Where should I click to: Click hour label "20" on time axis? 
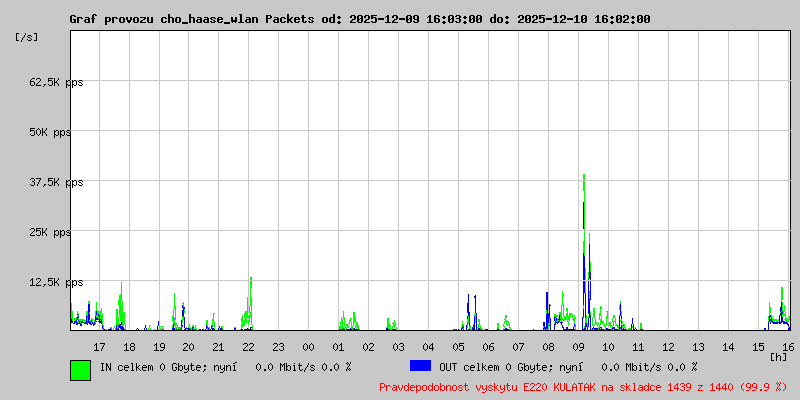coord(188,347)
